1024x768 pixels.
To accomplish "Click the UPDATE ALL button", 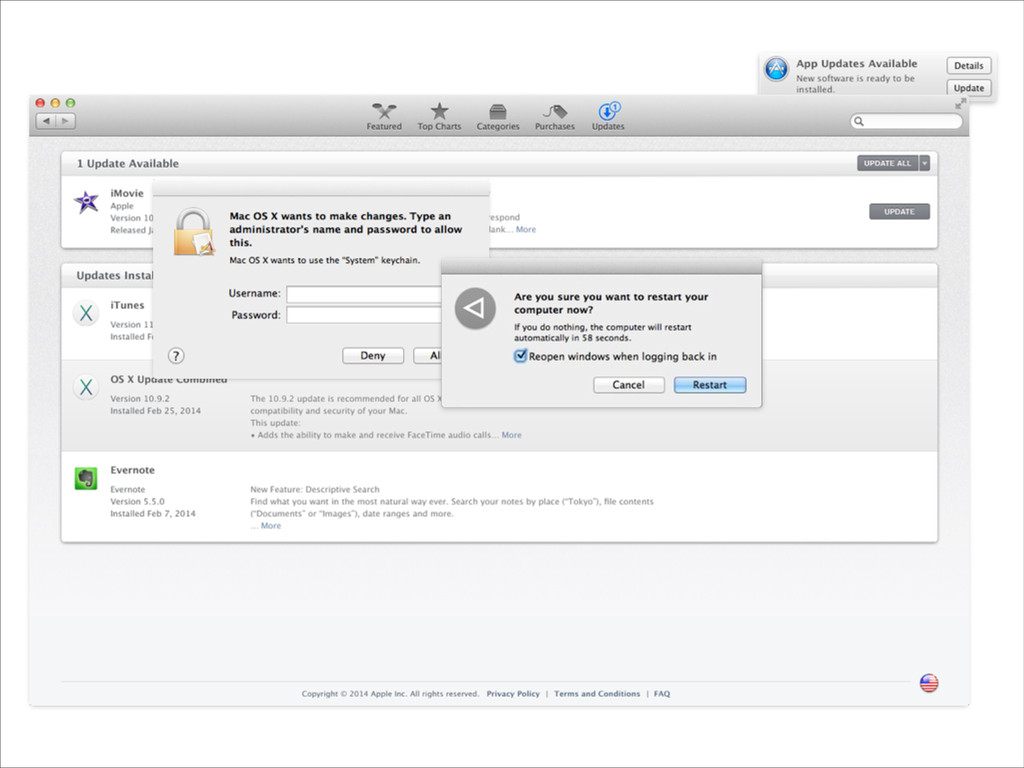I will pyautogui.click(x=888, y=163).
